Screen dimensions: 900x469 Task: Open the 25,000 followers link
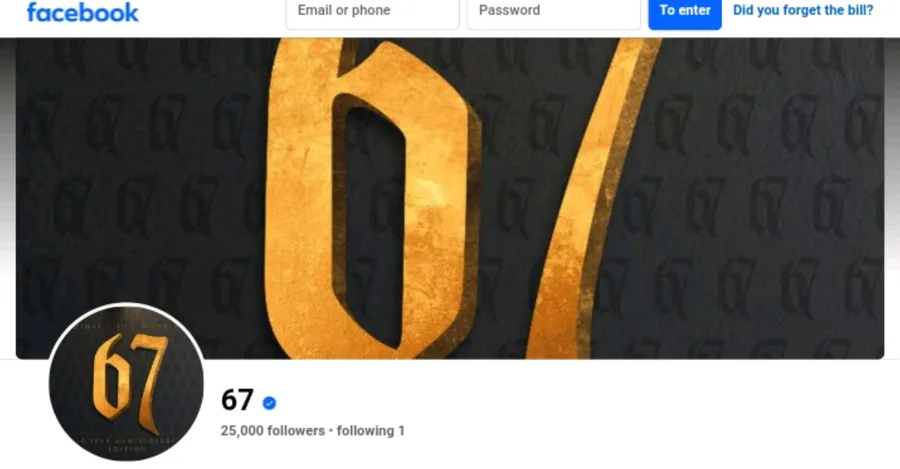[273, 431]
